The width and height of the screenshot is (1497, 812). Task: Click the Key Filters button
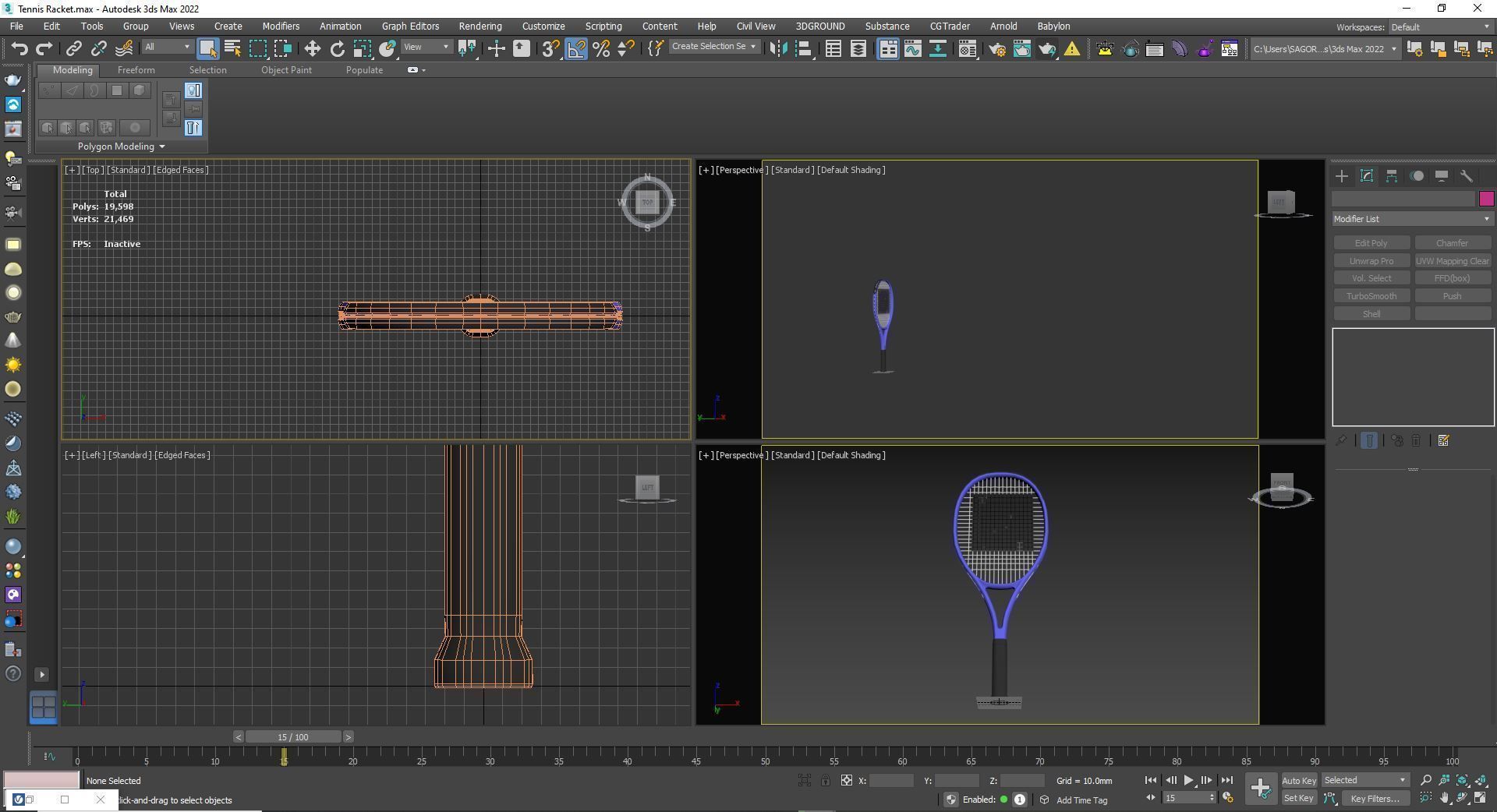pos(1376,798)
